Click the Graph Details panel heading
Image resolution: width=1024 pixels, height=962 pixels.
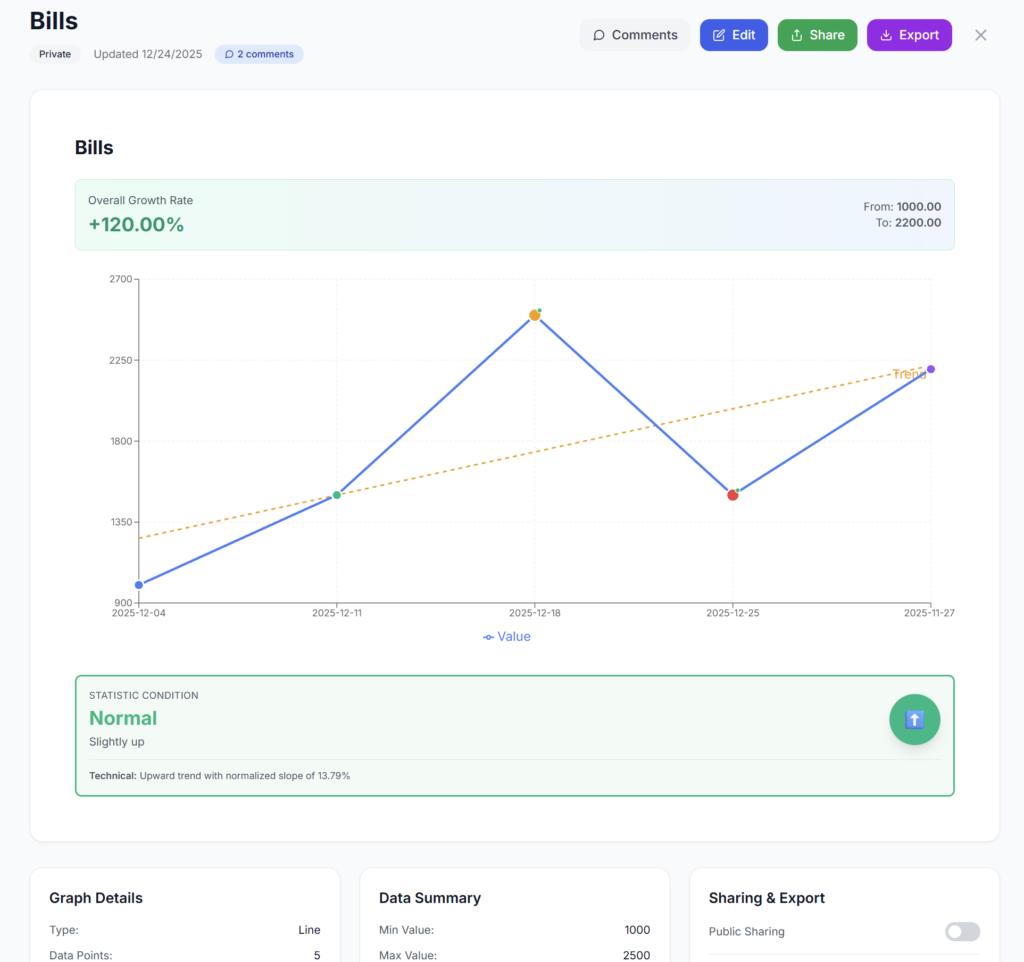click(x=96, y=898)
